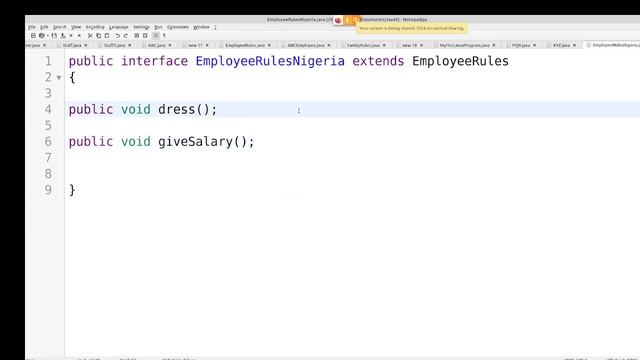
Task: Click 'EmployeeRulesNigeria' in line 1 code
Action: tap(270, 61)
